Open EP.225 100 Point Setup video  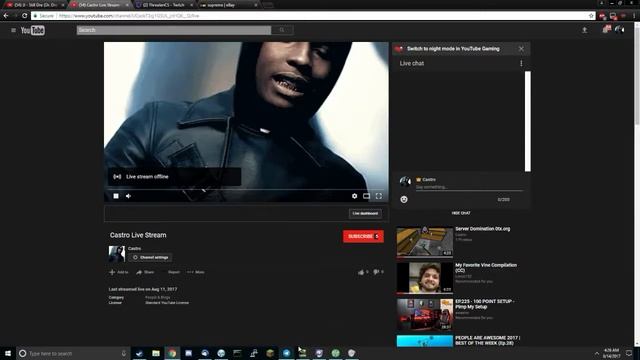[x=424, y=314]
